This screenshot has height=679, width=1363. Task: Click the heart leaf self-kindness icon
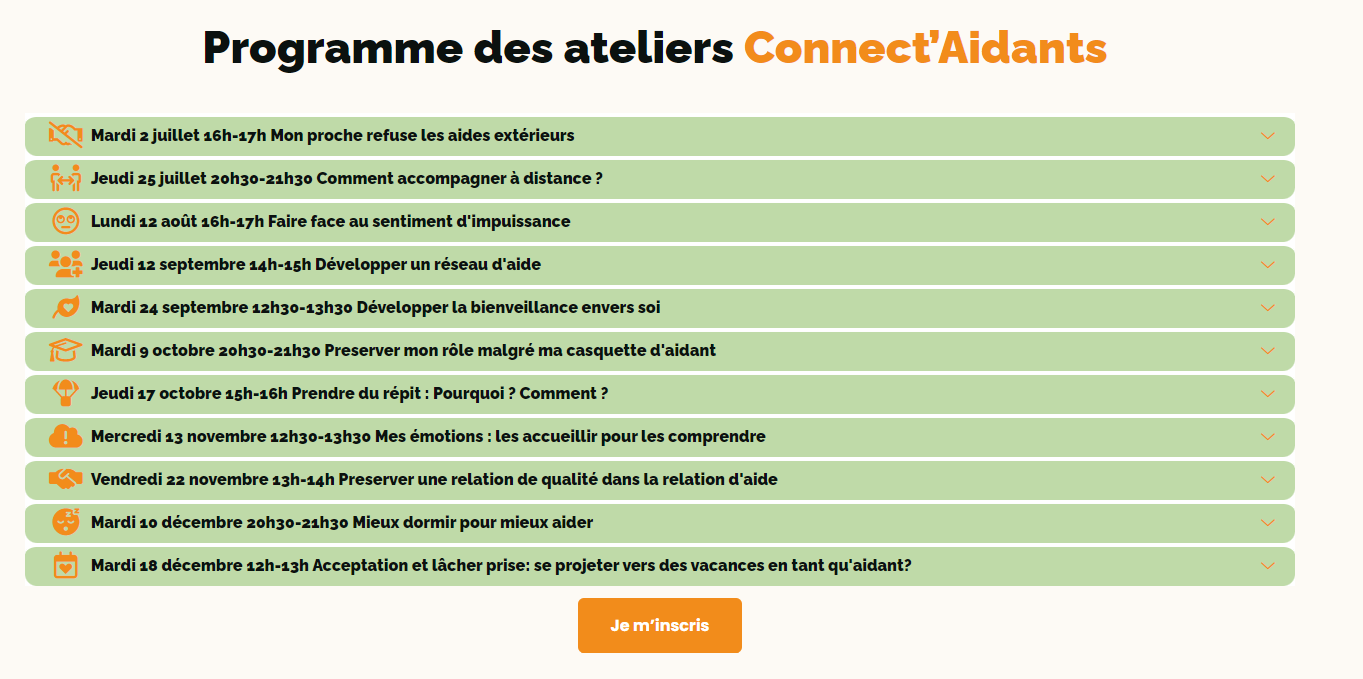click(66, 307)
